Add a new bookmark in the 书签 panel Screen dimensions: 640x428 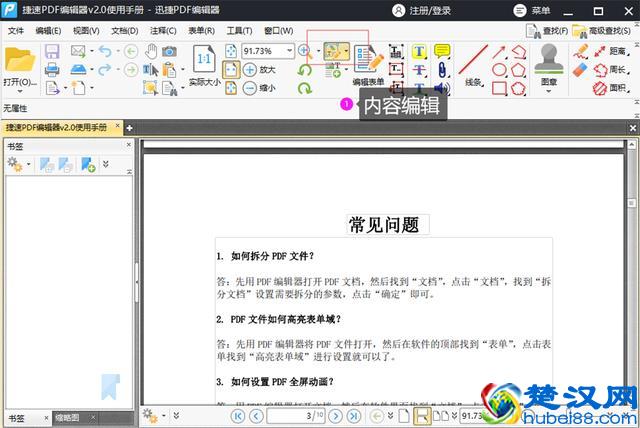[88, 164]
